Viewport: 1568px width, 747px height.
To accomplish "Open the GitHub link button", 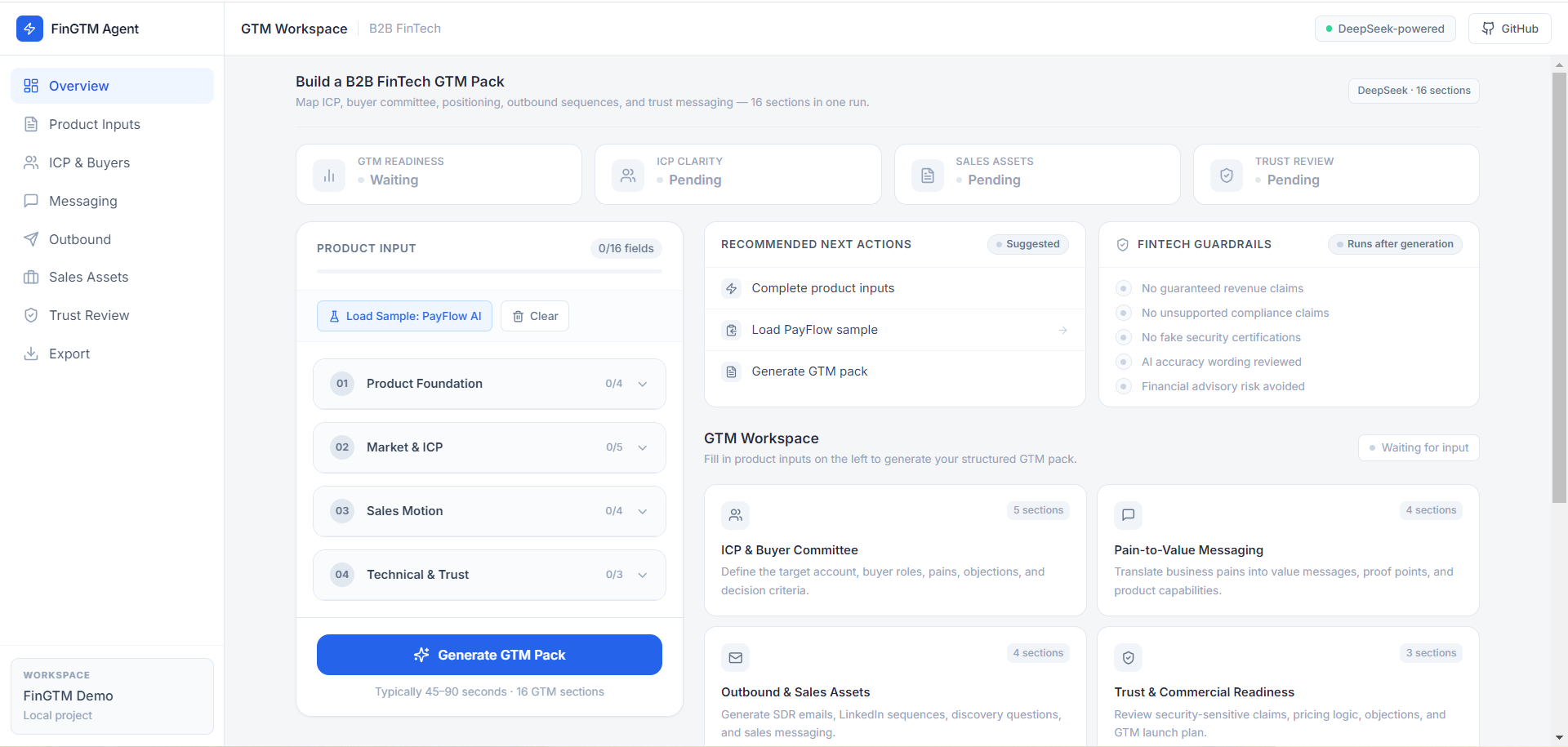I will [x=1510, y=29].
